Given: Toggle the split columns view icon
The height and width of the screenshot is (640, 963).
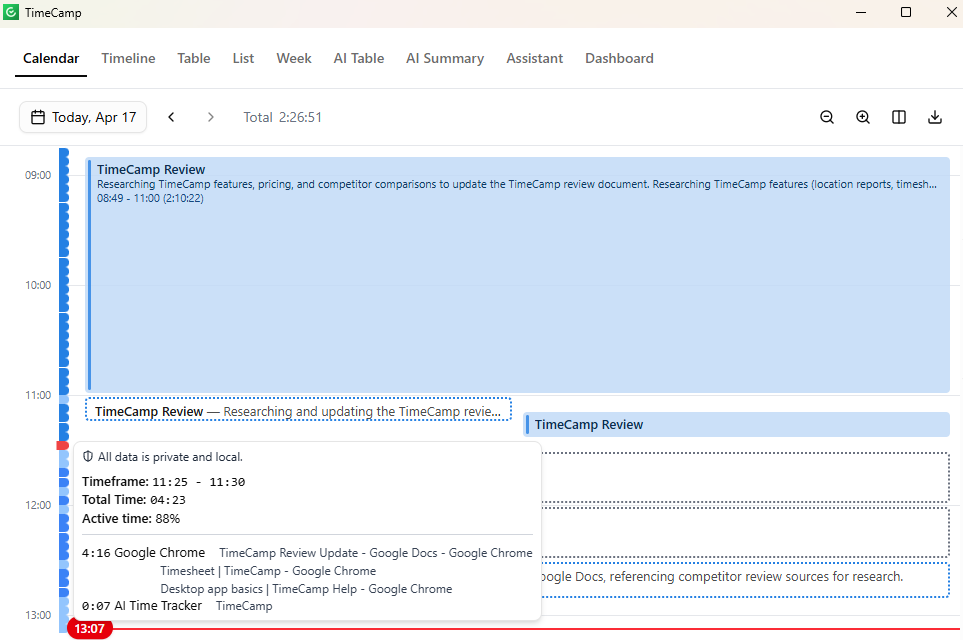Looking at the screenshot, I should 899,117.
